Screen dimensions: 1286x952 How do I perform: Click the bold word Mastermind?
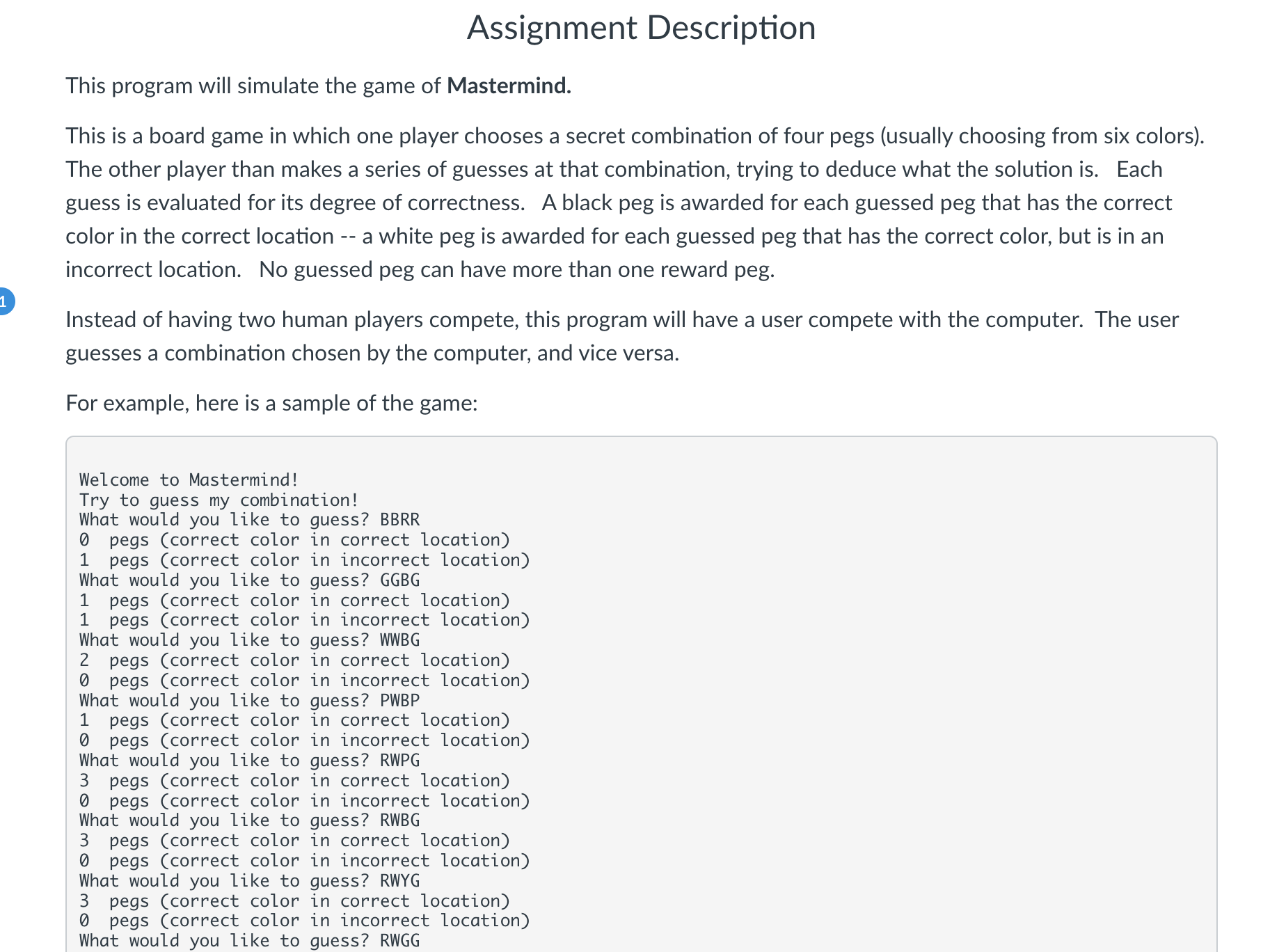[x=507, y=86]
